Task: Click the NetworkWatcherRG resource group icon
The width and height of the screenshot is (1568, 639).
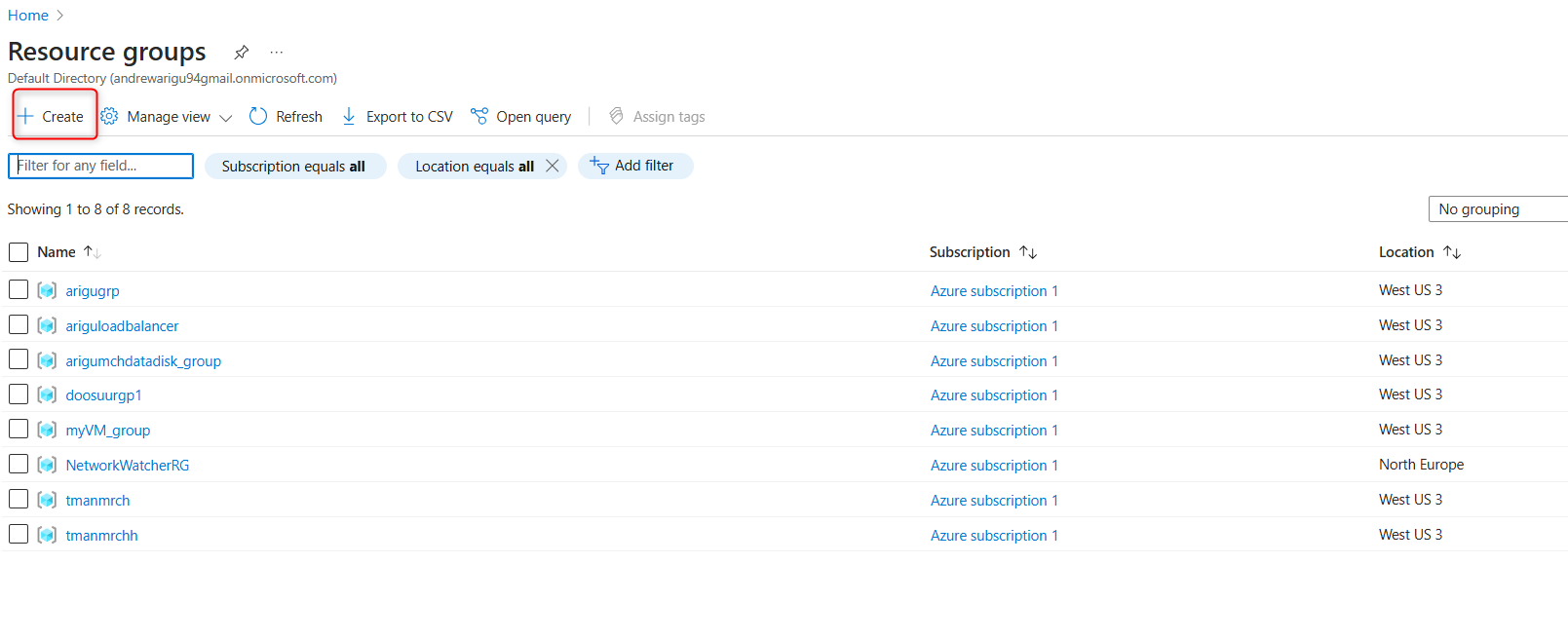Action: (47, 465)
